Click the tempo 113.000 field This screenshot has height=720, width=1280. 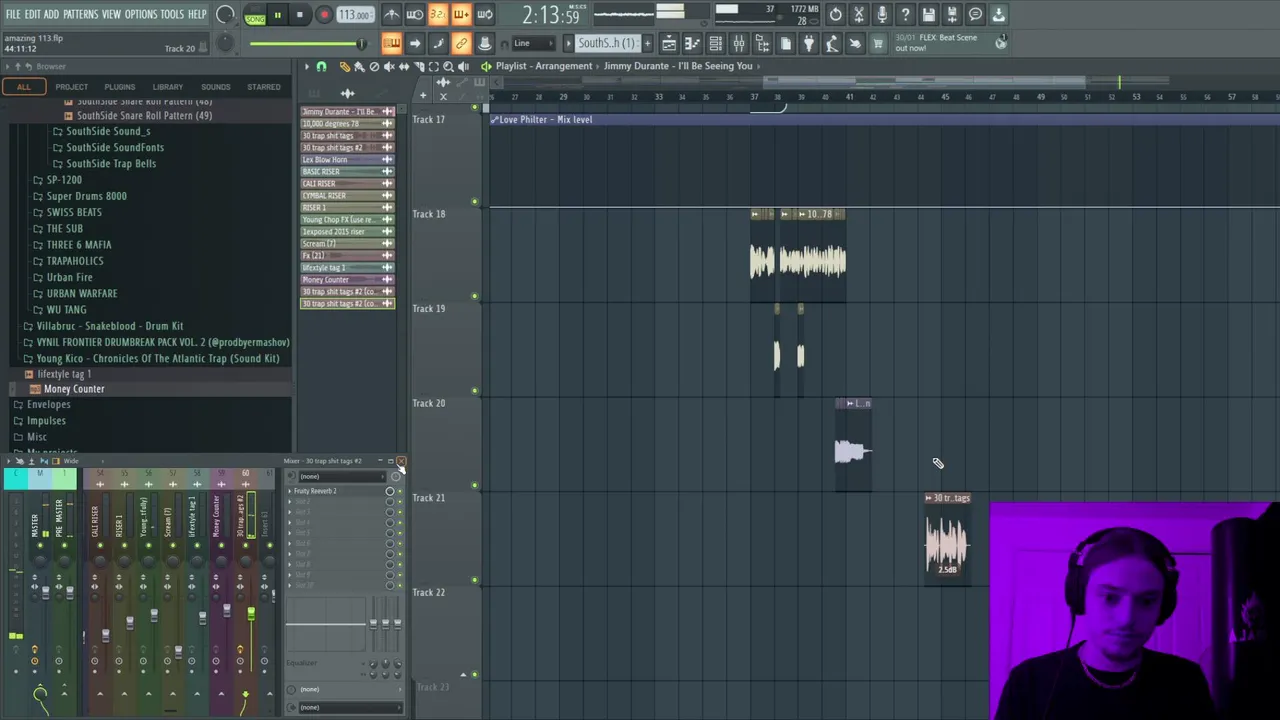point(354,15)
